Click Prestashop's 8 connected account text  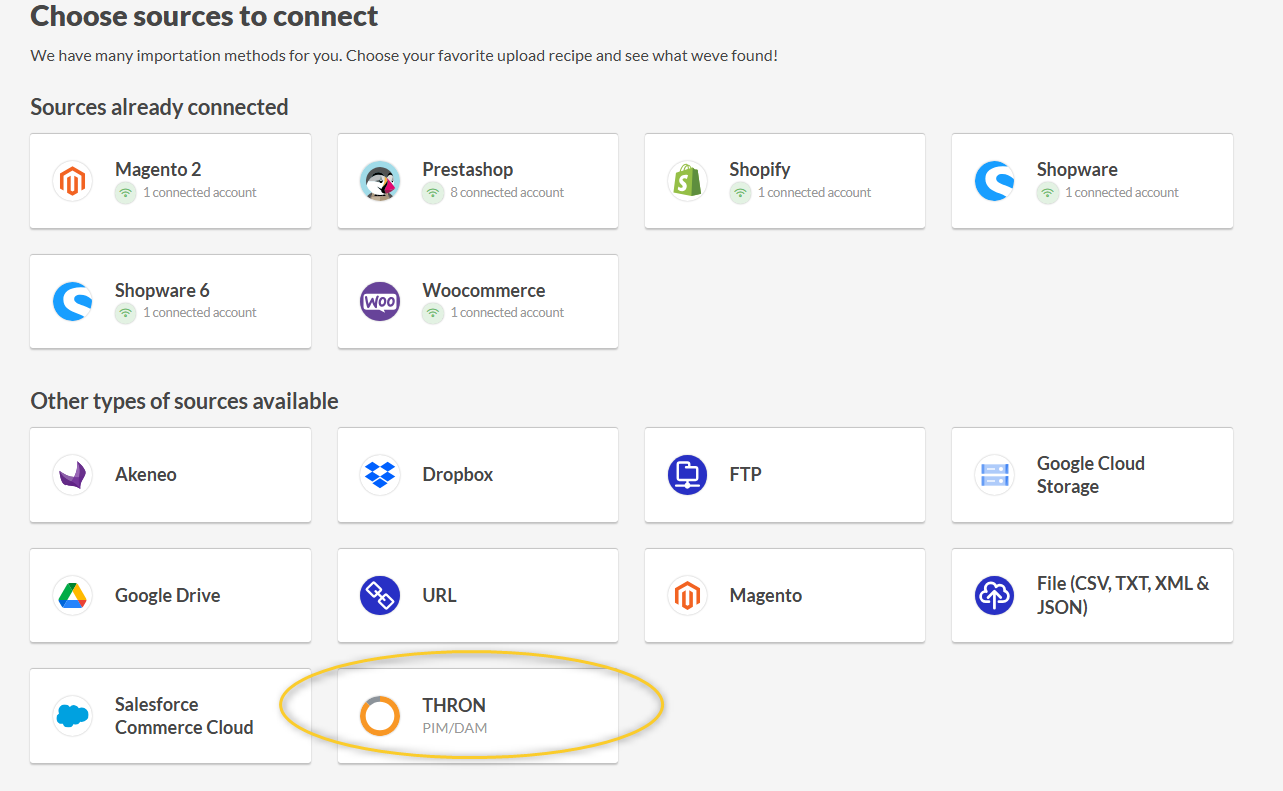point(507,193)
